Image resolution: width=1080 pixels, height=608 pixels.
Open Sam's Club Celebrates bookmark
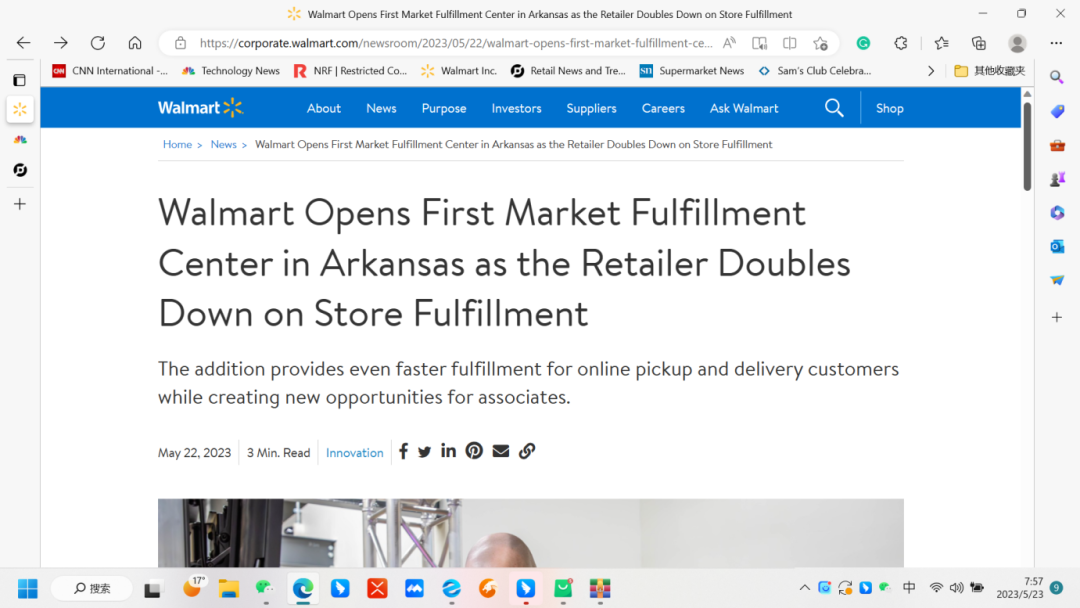tap(815, 71)
